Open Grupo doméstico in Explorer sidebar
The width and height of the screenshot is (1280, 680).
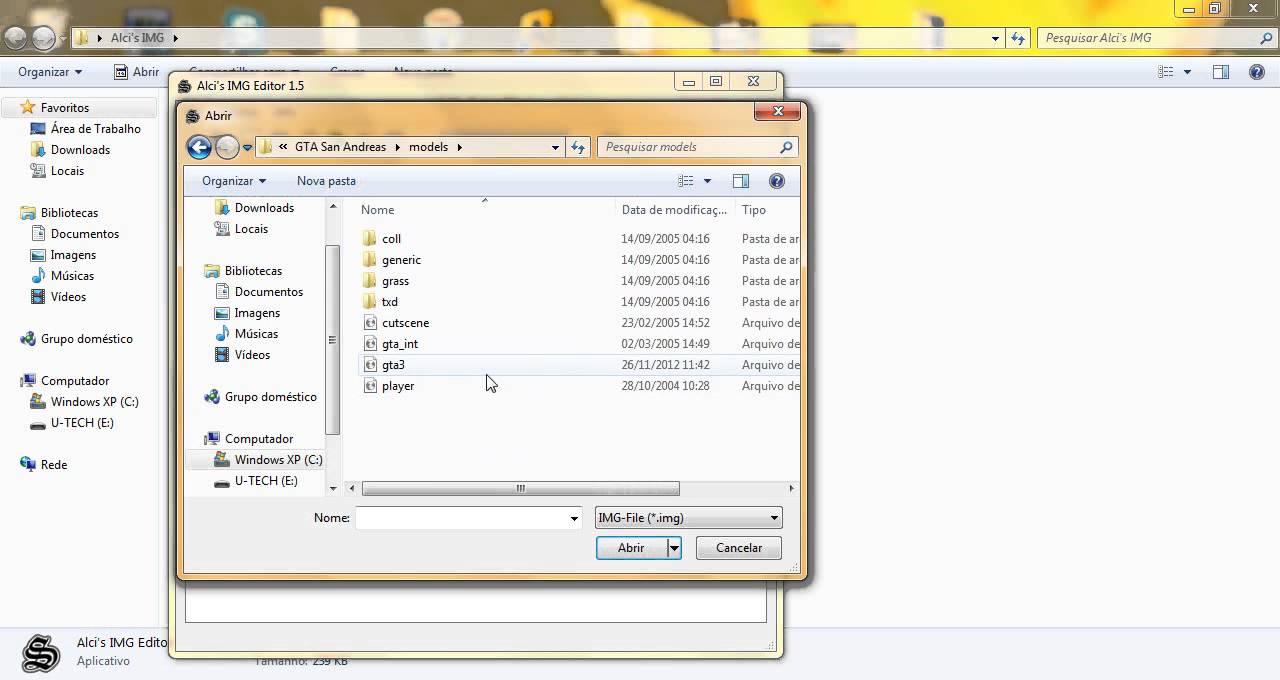click(86, 339)
